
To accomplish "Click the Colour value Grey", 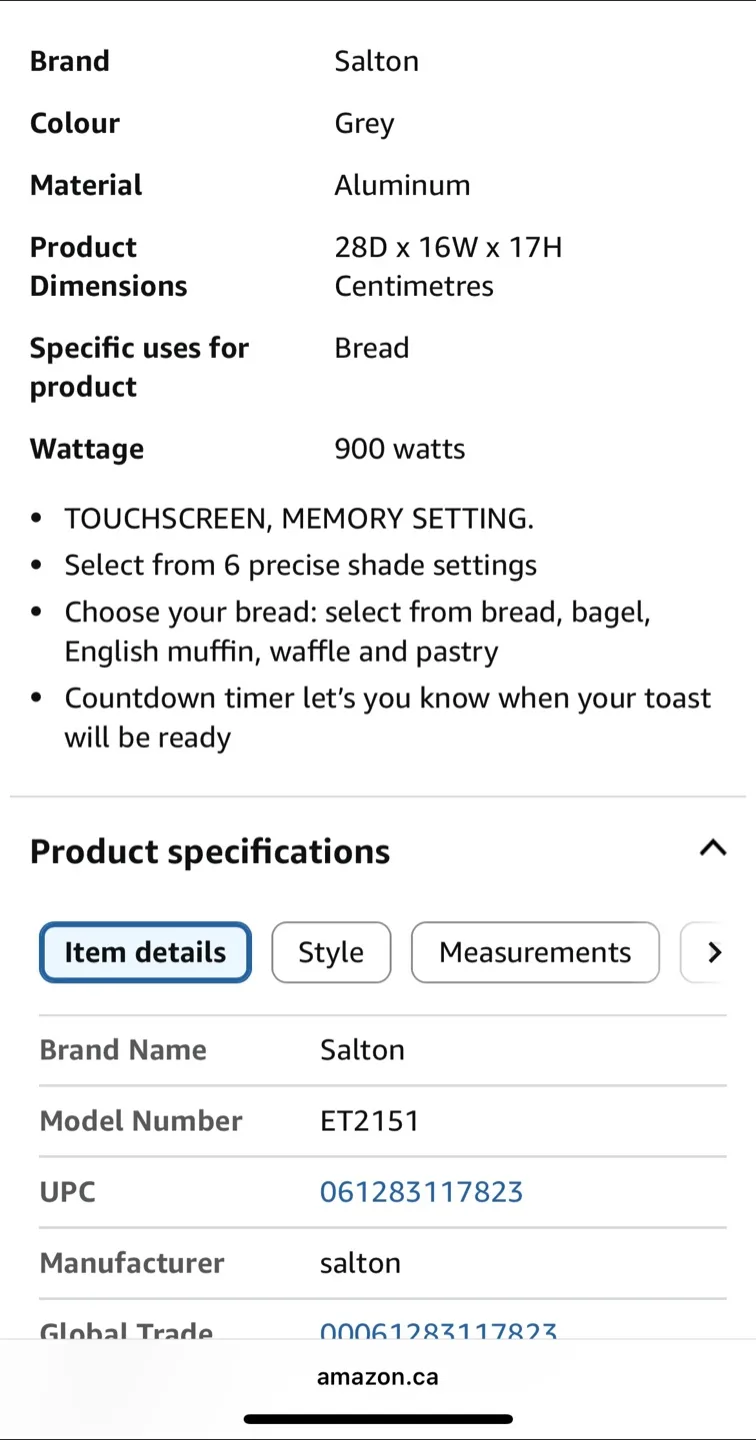I will click(x=364, y=123).
